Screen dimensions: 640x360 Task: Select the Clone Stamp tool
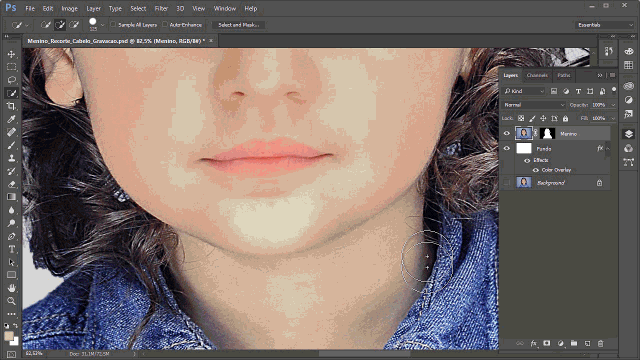click(x=11, y=158)
